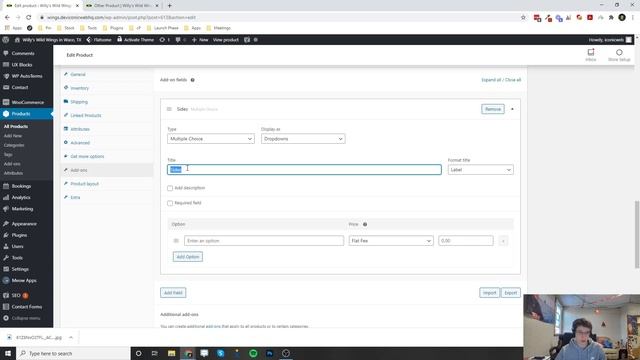The width and height of the screenshot is (640, 360).
Task: Click the Import add-ons button
Action: tap(489, 293)
